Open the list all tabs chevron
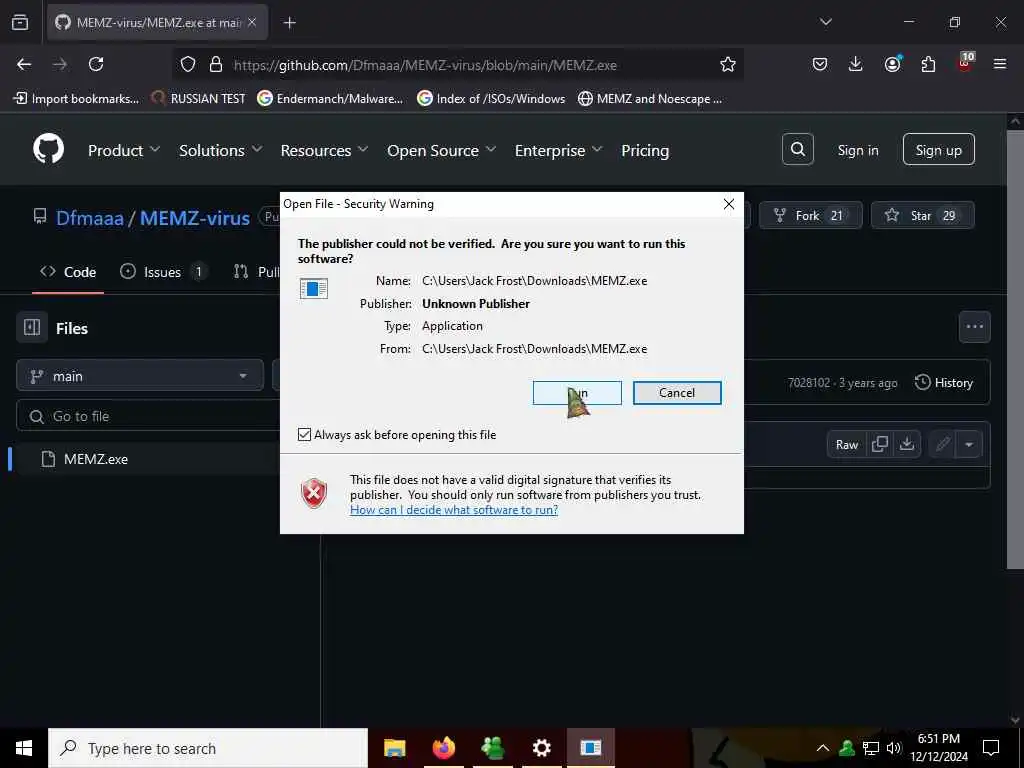This screenshot has width=1024, height=768. pyautogui.click(x=825, y=22)
